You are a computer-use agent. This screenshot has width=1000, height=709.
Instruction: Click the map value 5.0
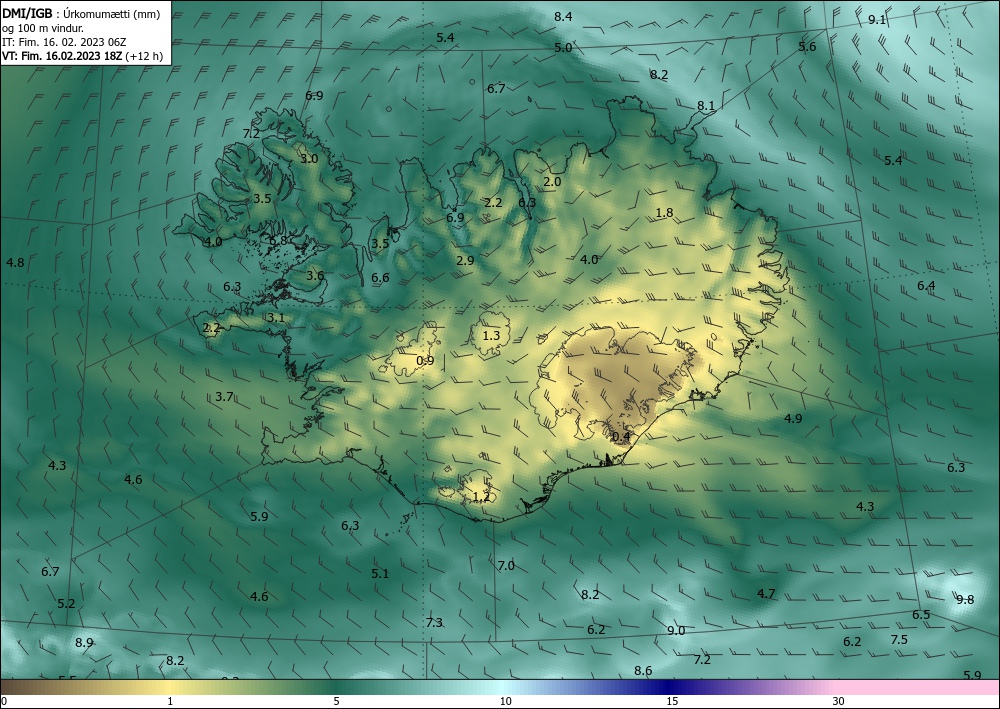pyautogui.click(x=563, y=48)
